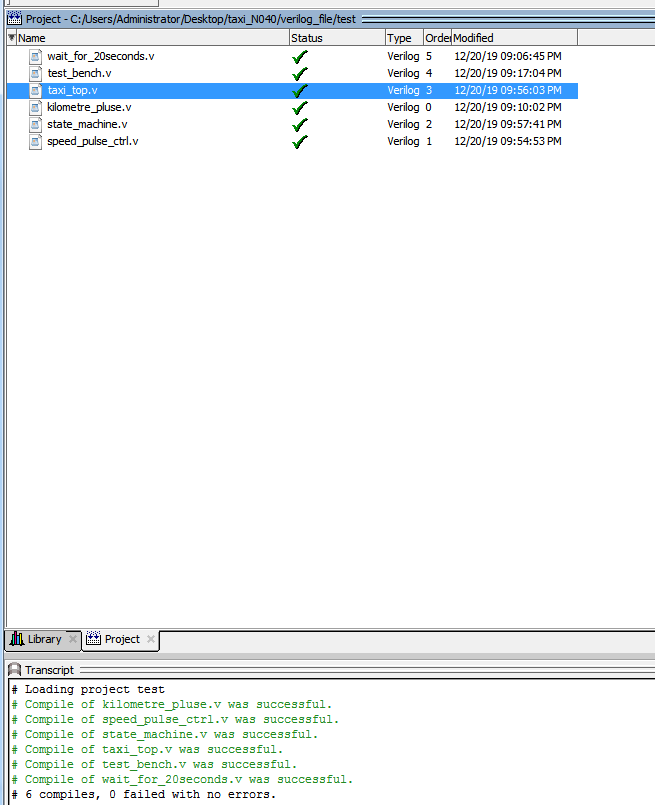
Task: Sort files by the Status column header
Action: coord(337,38)
